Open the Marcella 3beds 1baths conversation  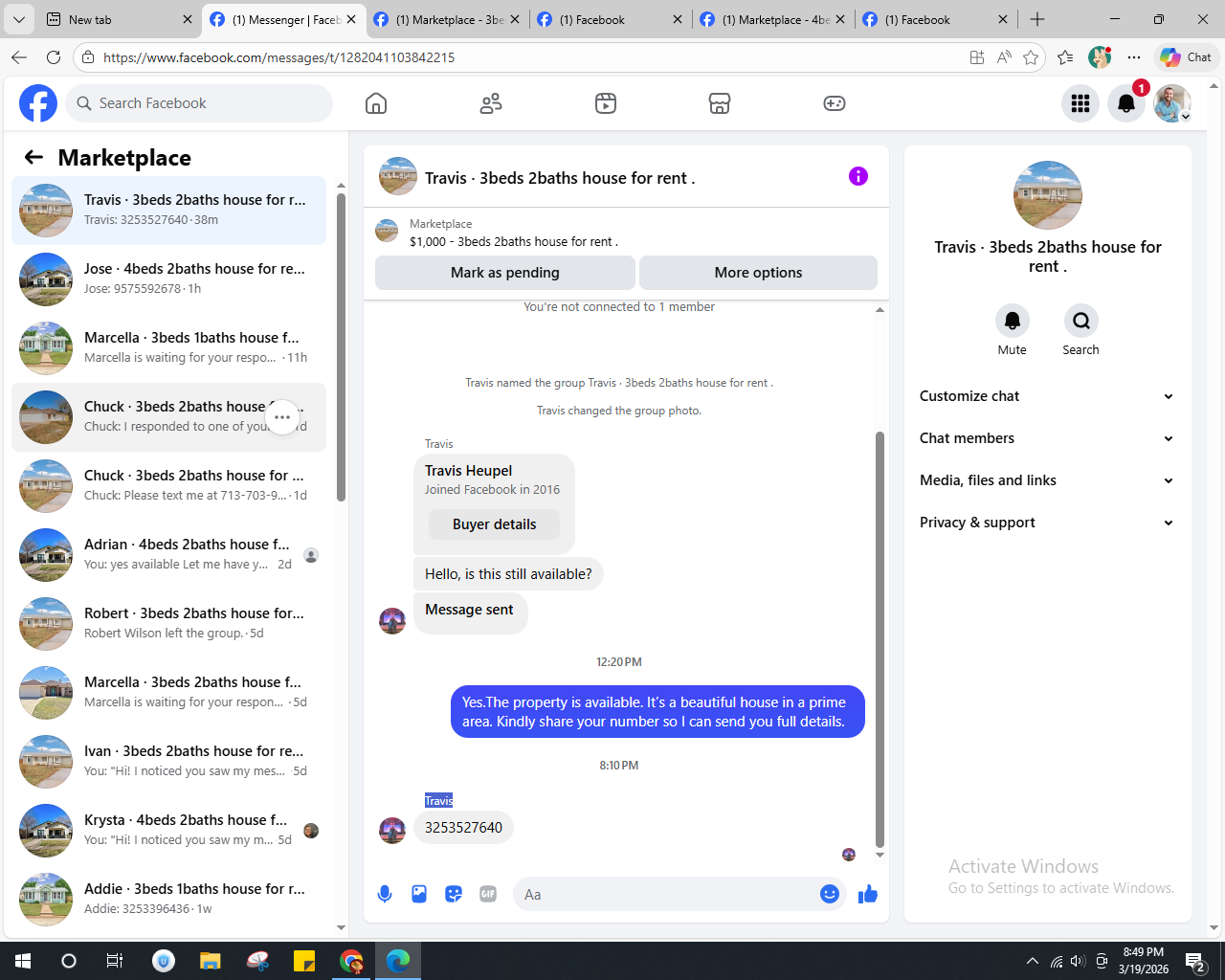click(x=168, y=348)
